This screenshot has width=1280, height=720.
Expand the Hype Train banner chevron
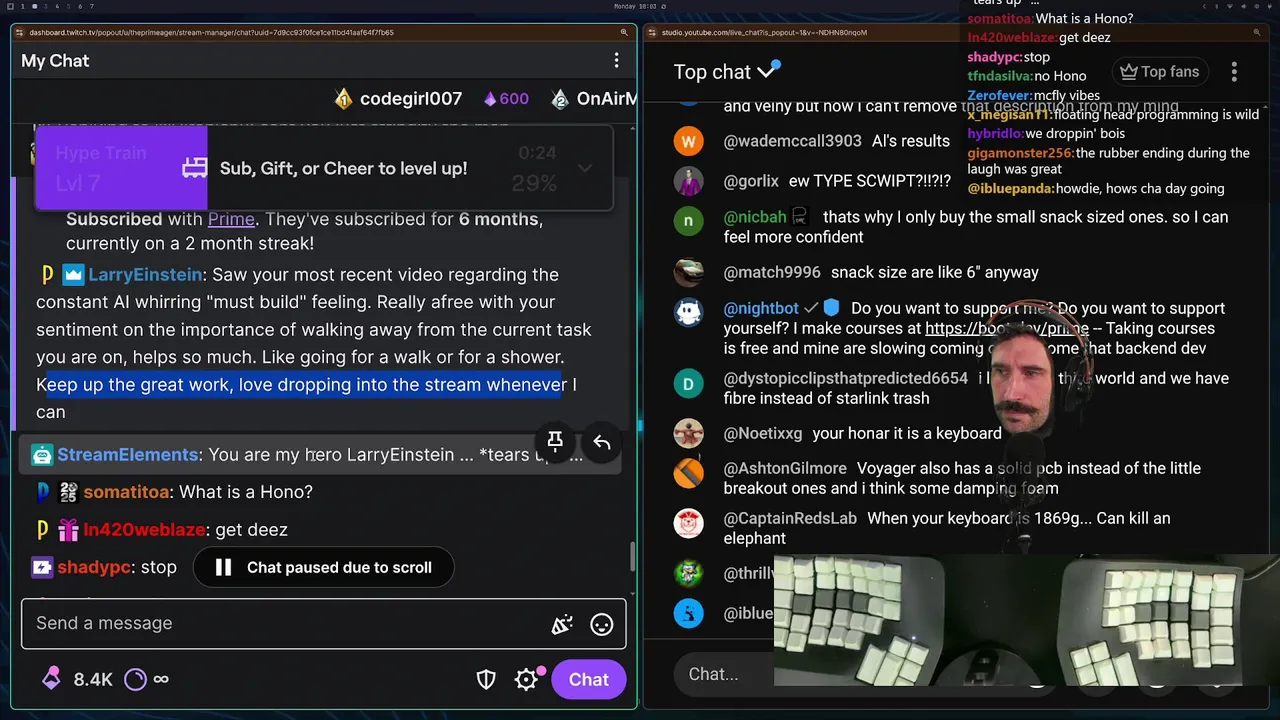(x=585, y=168)
